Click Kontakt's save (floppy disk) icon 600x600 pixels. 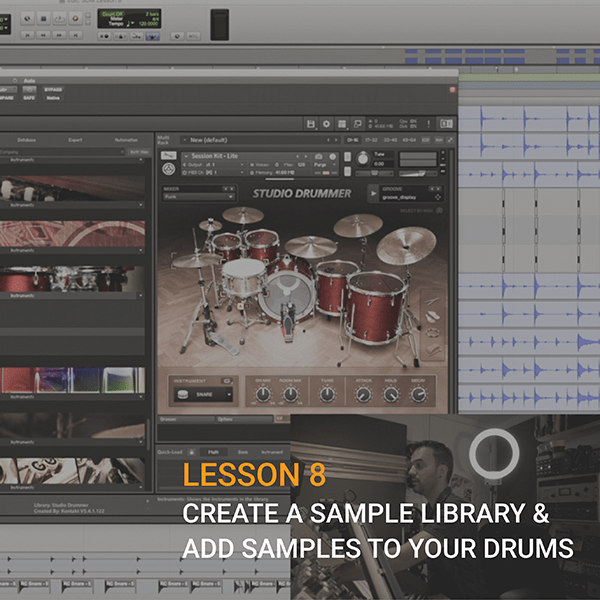pos(311,124)
